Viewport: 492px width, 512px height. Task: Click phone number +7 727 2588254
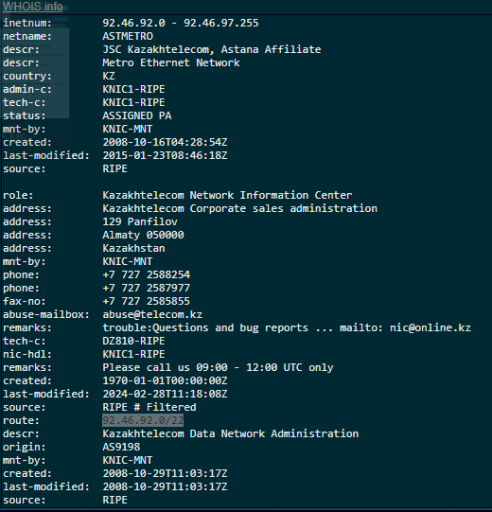pyautogui.click(x=146, y=275)
